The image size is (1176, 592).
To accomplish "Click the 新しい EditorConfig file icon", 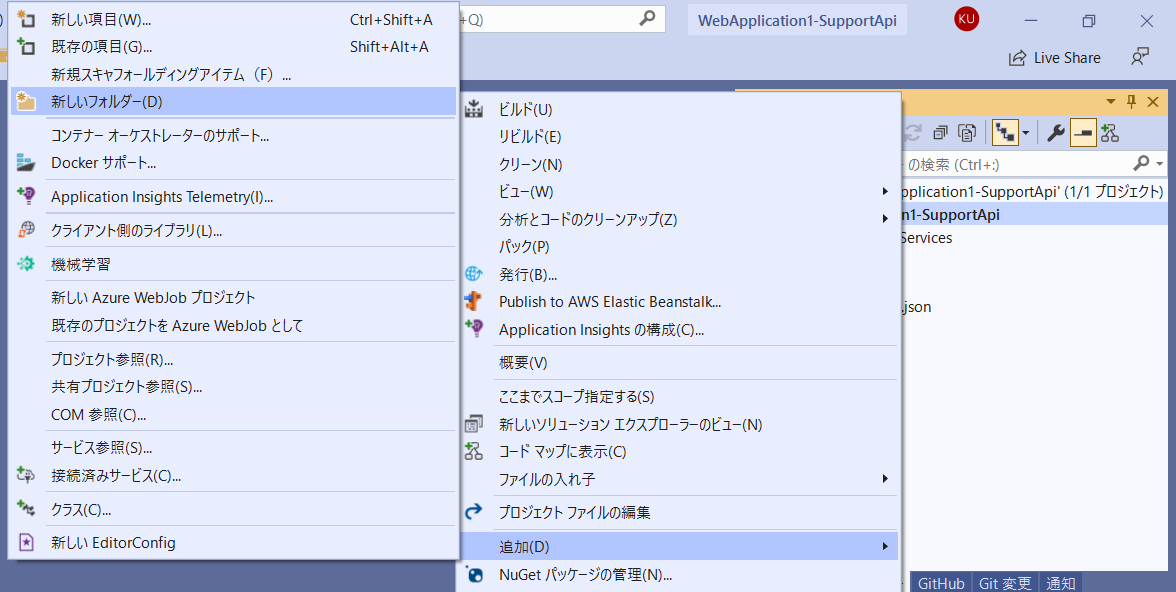I will [x=26, y=542].
